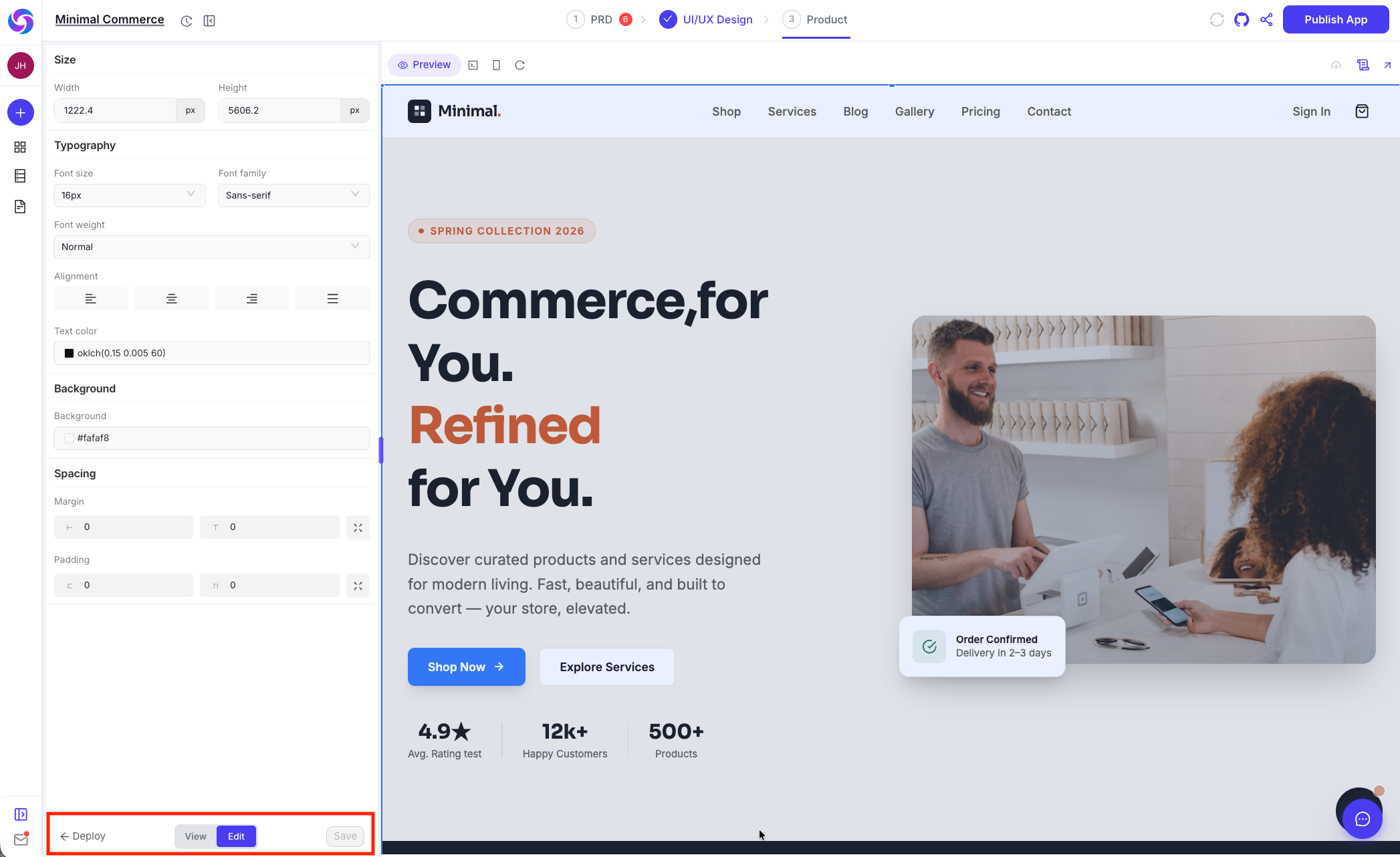Toggle the Preview eye pill
Image resolution: width=1400 pixels, height=857 pixels.
point(424,64)
